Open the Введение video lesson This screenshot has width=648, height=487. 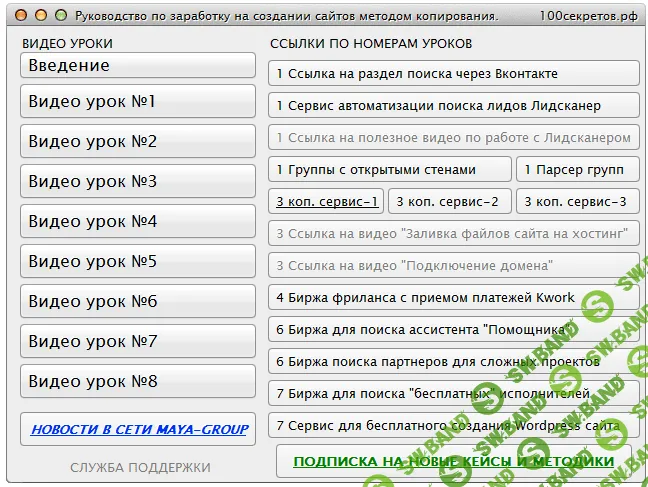click(138, 65)
